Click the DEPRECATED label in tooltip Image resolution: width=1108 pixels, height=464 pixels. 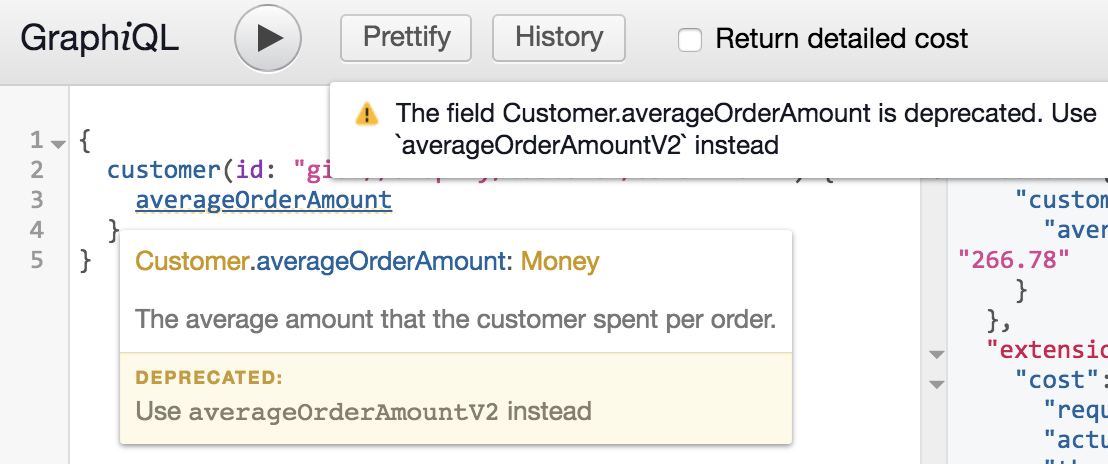pos(209,378)
